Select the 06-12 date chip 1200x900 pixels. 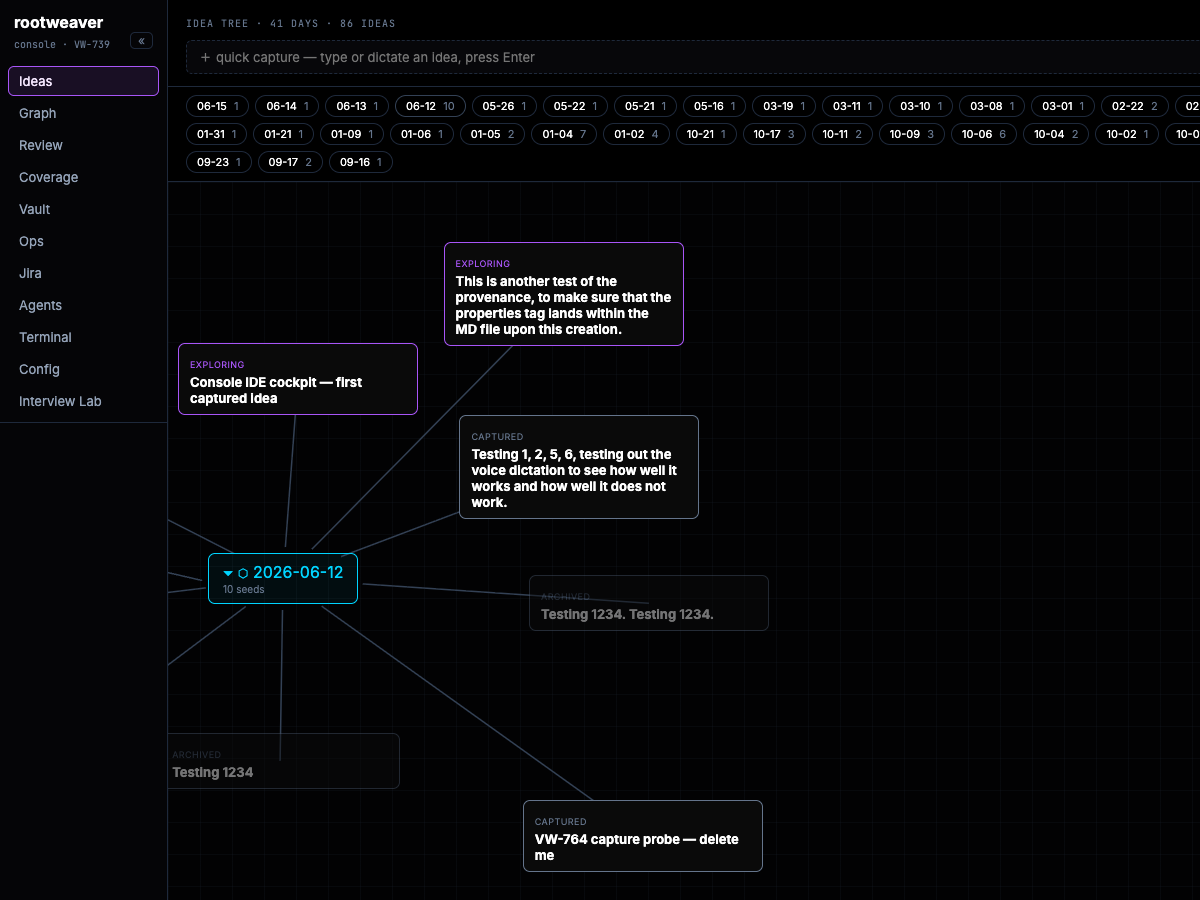coord(431,106)
